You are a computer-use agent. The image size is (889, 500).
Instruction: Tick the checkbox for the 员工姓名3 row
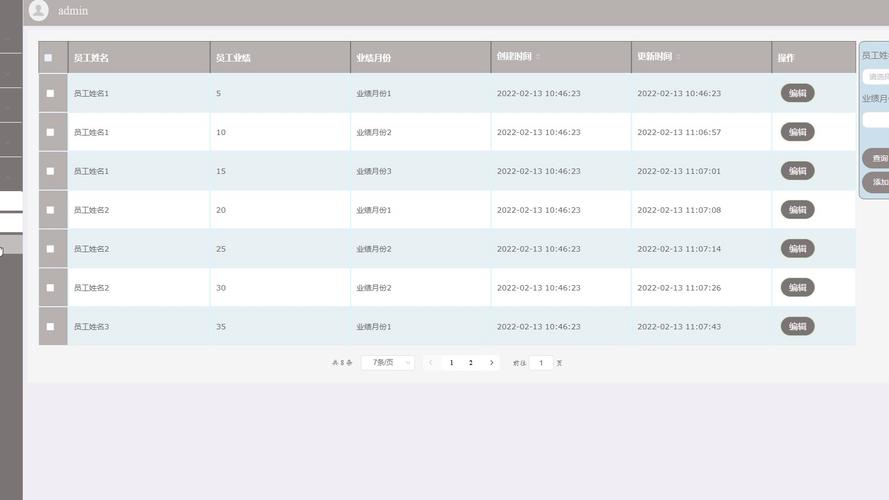pyautogui.click(x=50, y=327)
